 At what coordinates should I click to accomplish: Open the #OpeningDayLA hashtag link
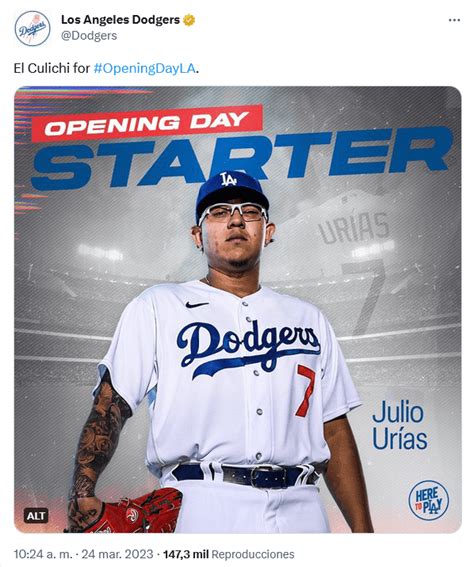coord(145,68)
